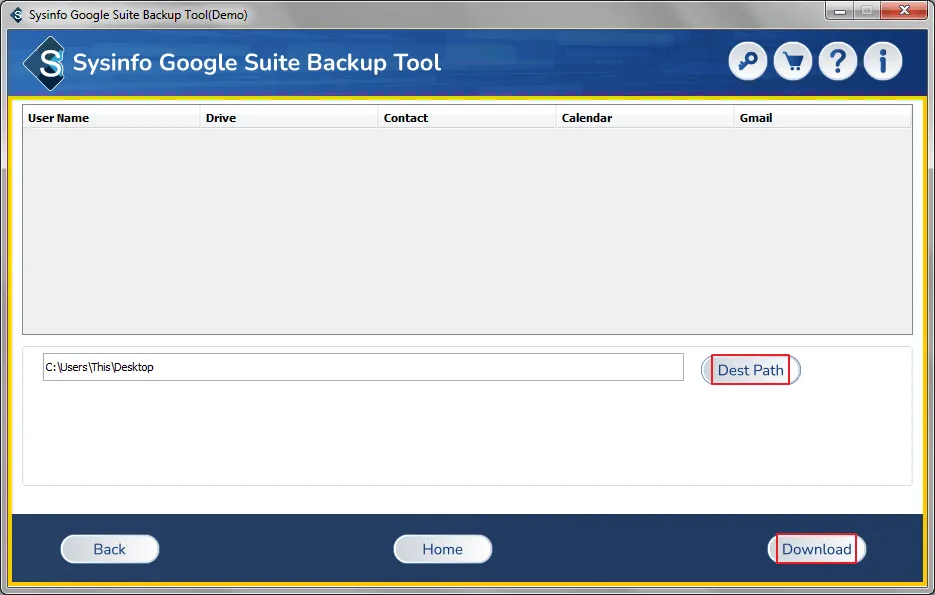Close the Sysinfo Backup Tool window

click(x=903, y=10)
